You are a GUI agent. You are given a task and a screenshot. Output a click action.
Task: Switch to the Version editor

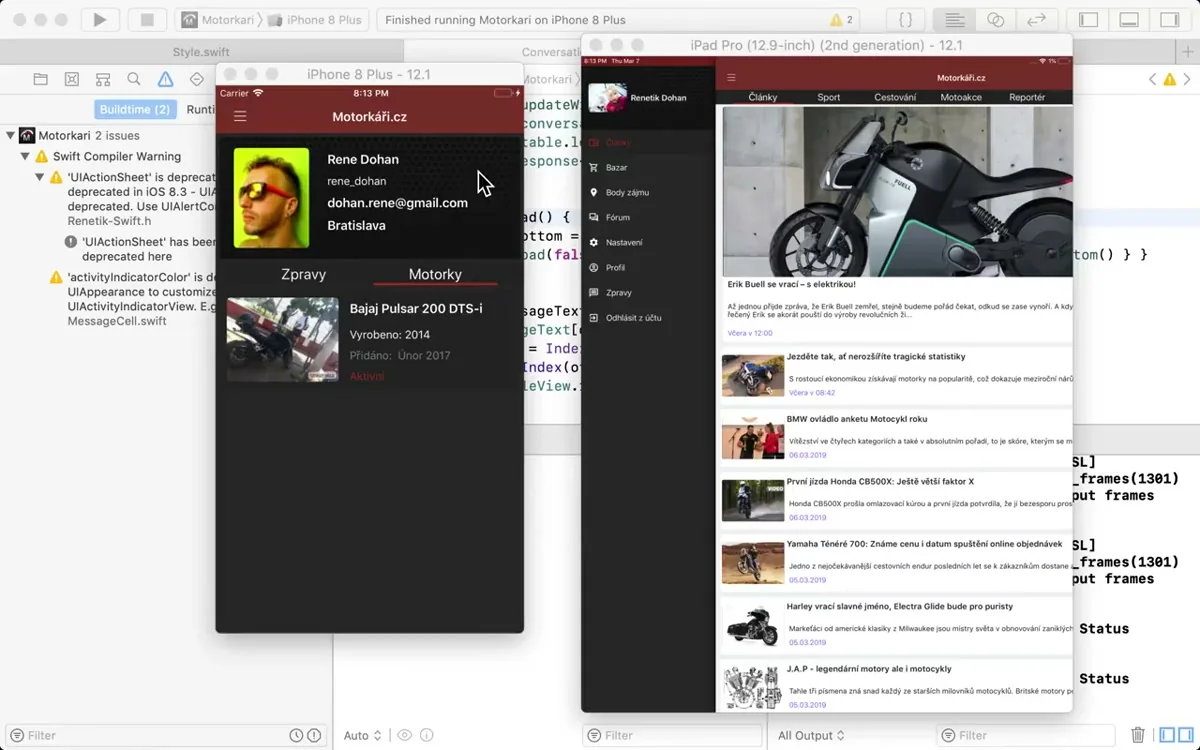[1037, 19]
